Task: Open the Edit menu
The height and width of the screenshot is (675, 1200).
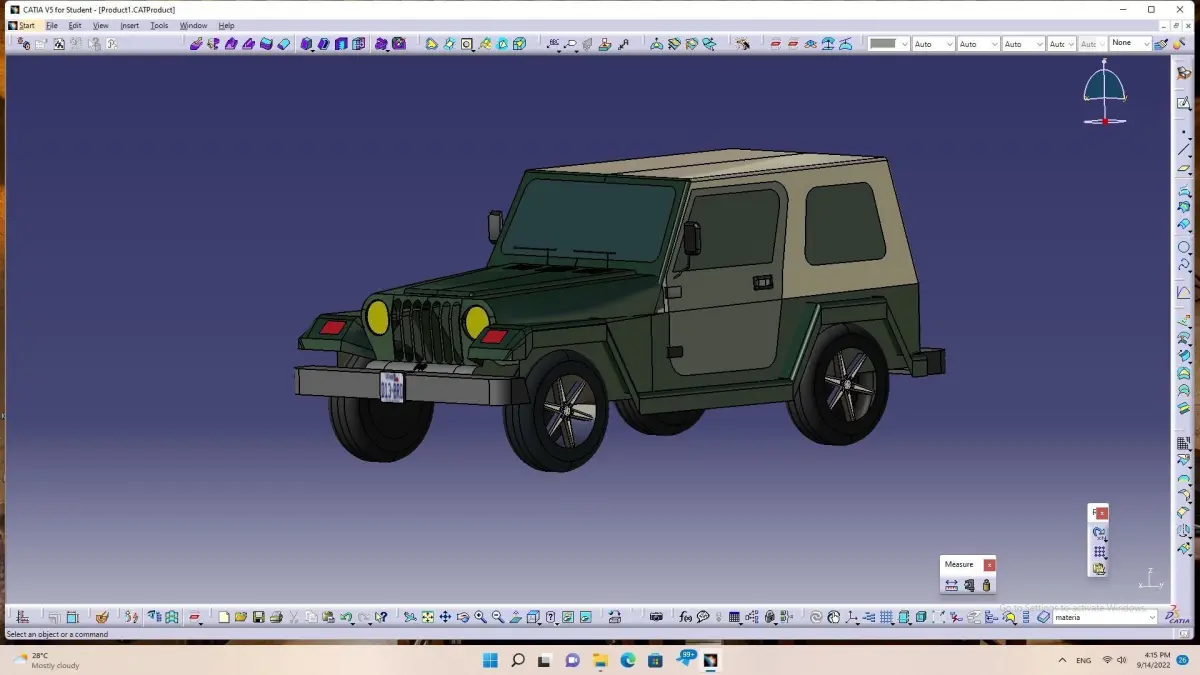Action: [x=75, y=26]
